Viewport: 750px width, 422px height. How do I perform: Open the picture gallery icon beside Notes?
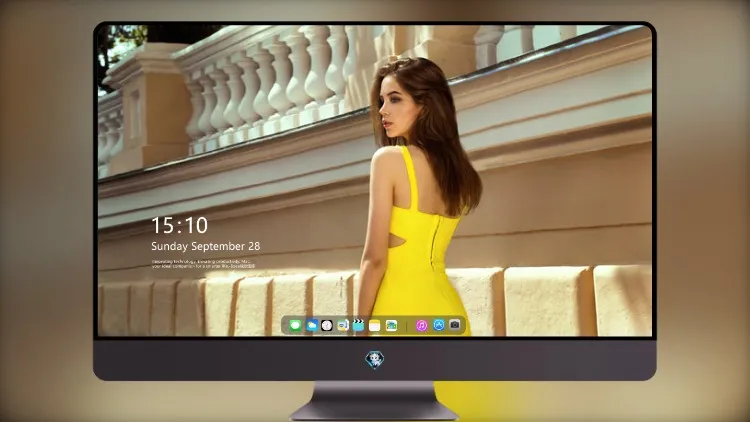391,326
